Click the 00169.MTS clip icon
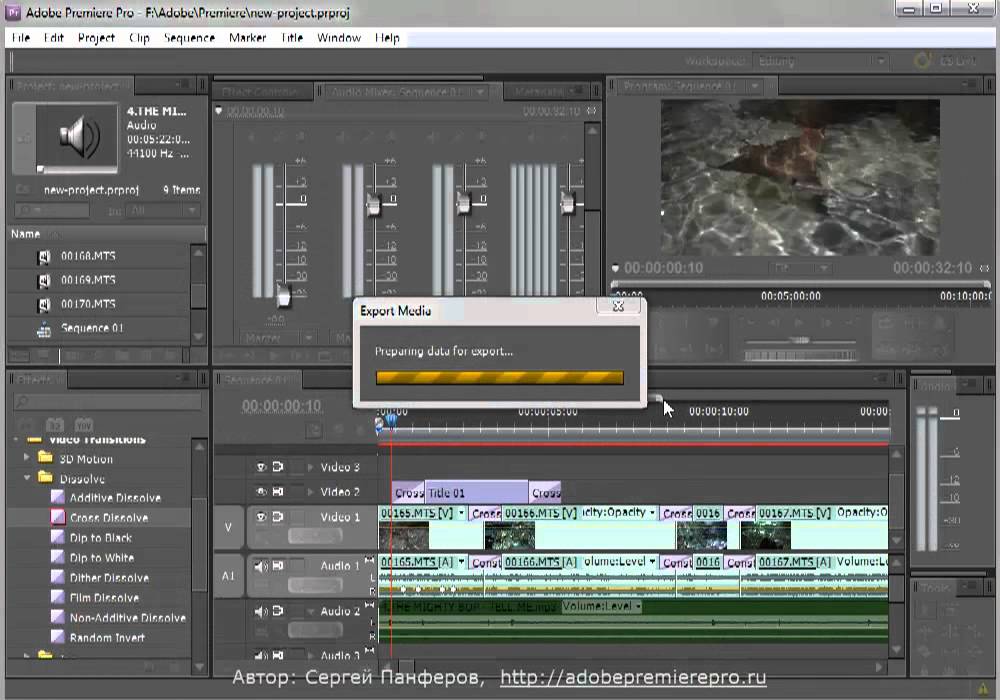 coord(44,281)
